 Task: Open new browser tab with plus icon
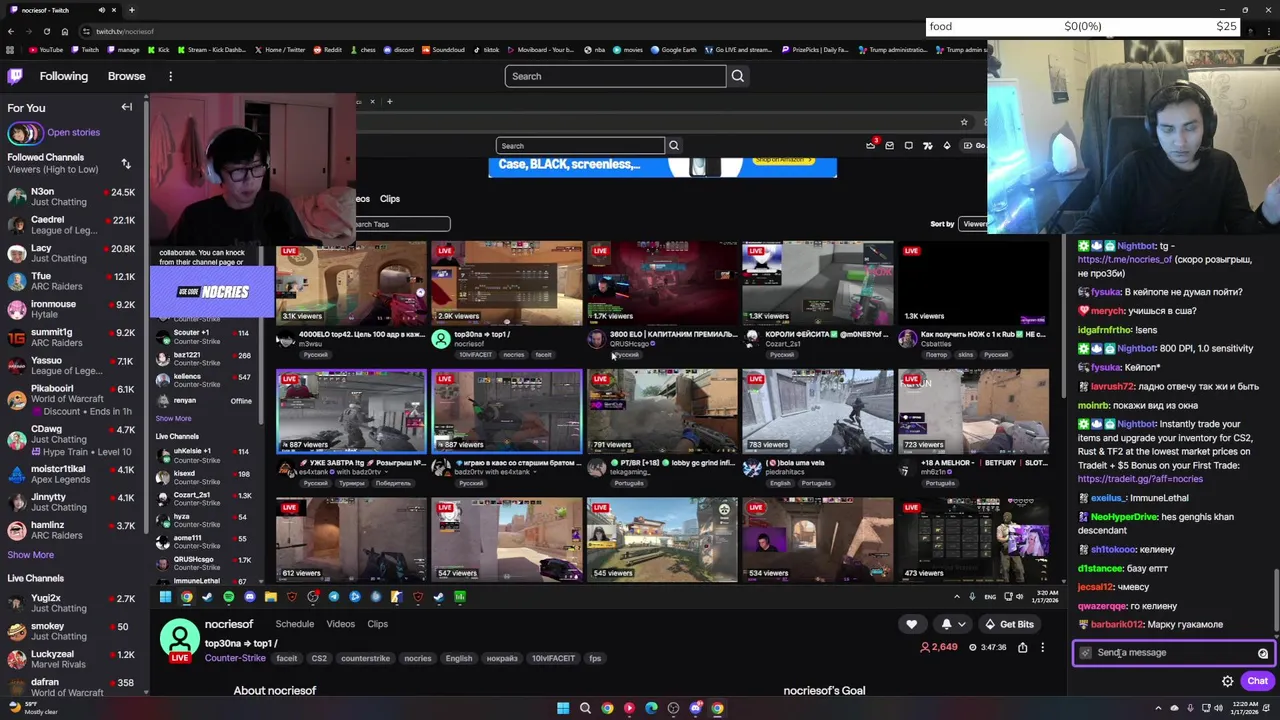pos(131,10)
